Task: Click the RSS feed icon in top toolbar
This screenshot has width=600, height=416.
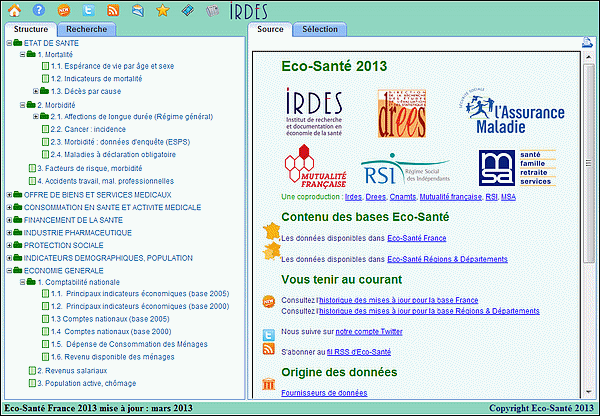Action: click(x=113, y=10)
